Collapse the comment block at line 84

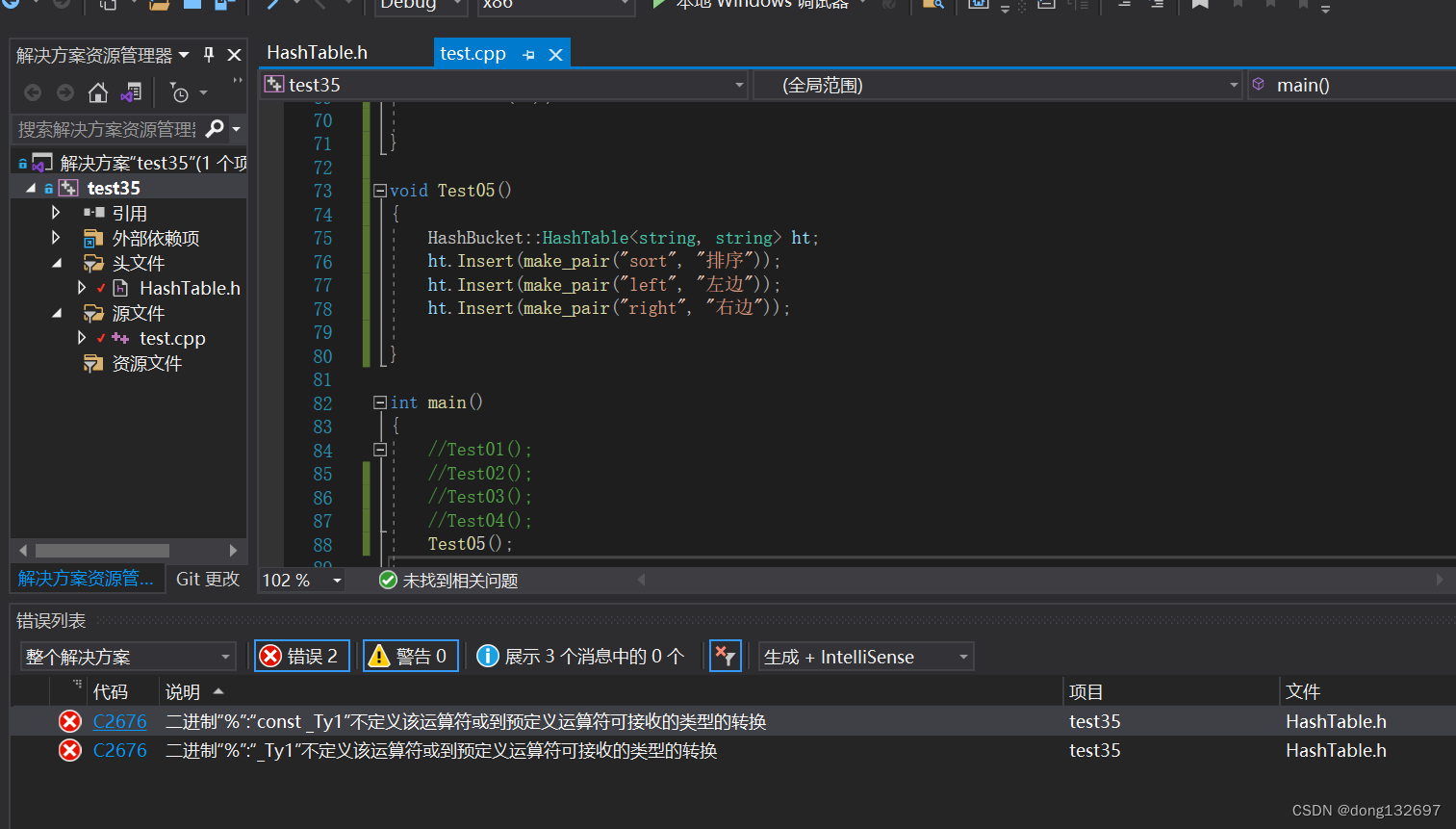pos(380,450)
